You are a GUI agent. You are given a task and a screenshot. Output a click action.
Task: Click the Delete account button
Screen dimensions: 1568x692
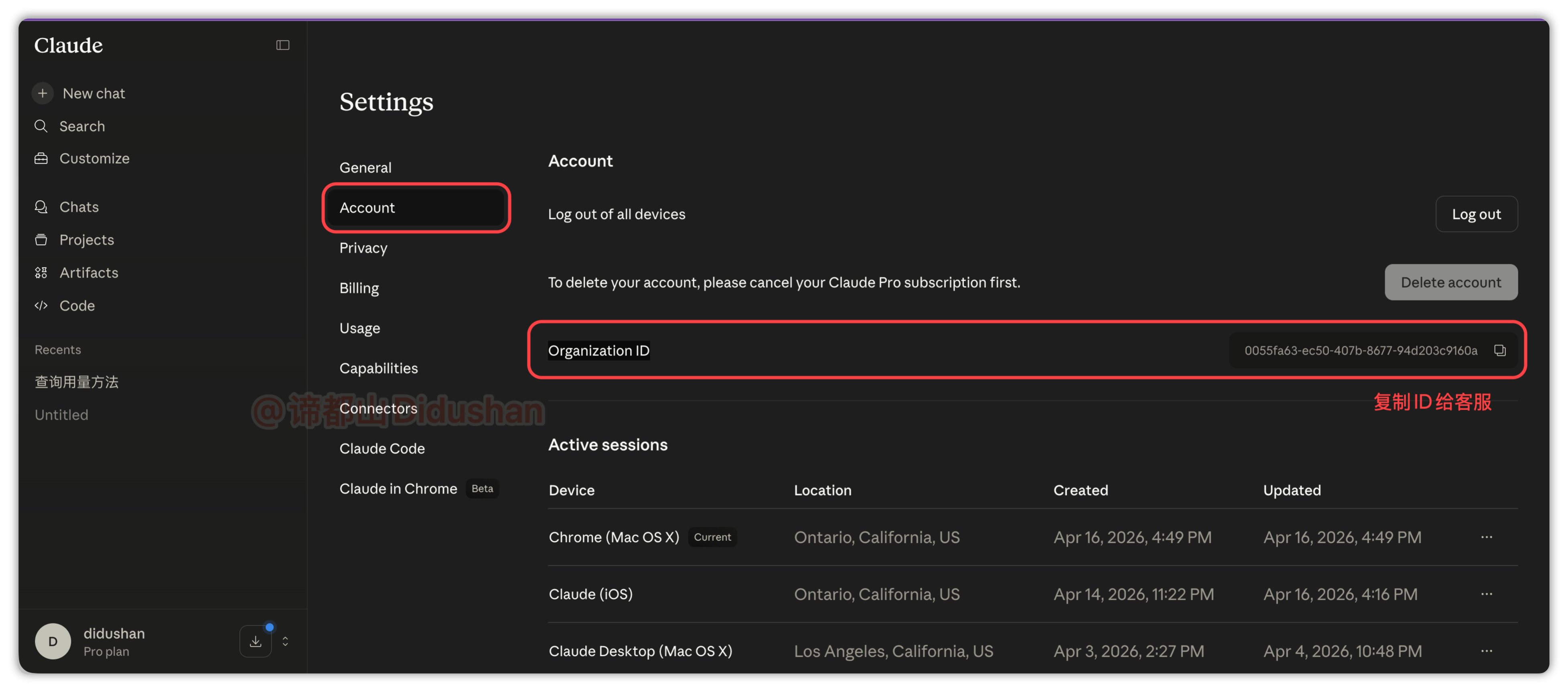tap(1450, 282)
